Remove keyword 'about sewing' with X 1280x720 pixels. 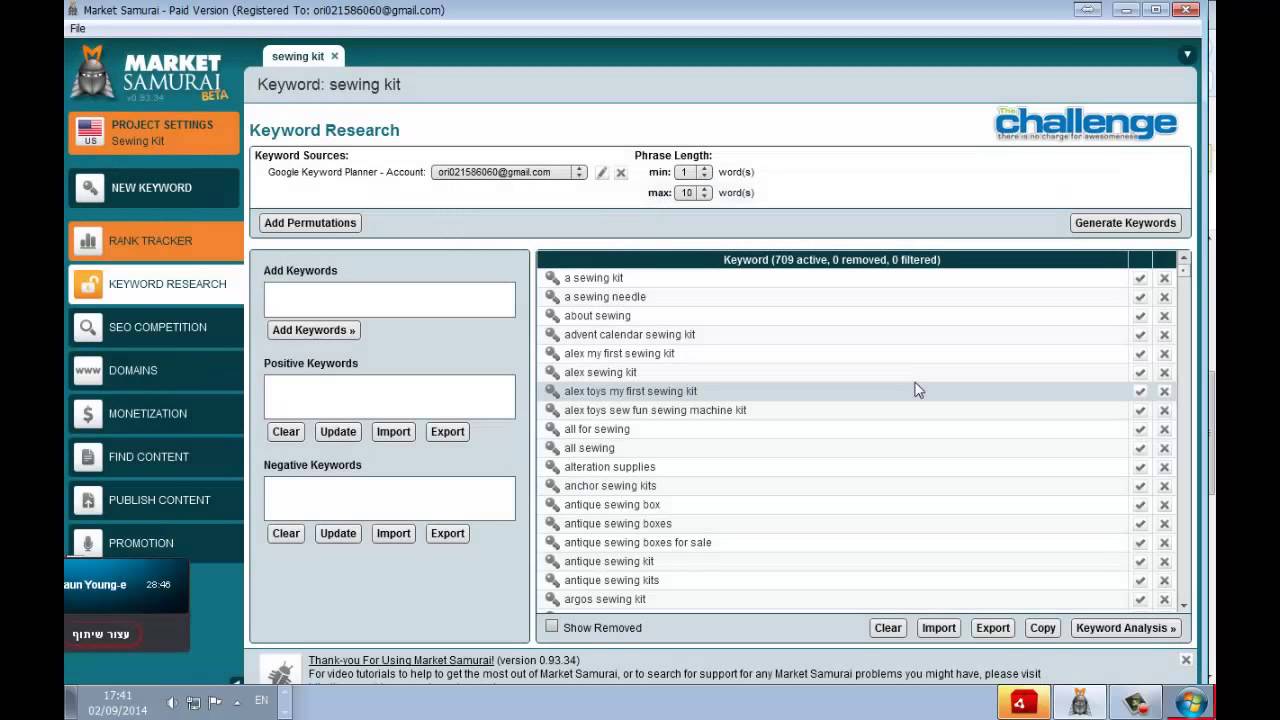[x=1164, y=316]
